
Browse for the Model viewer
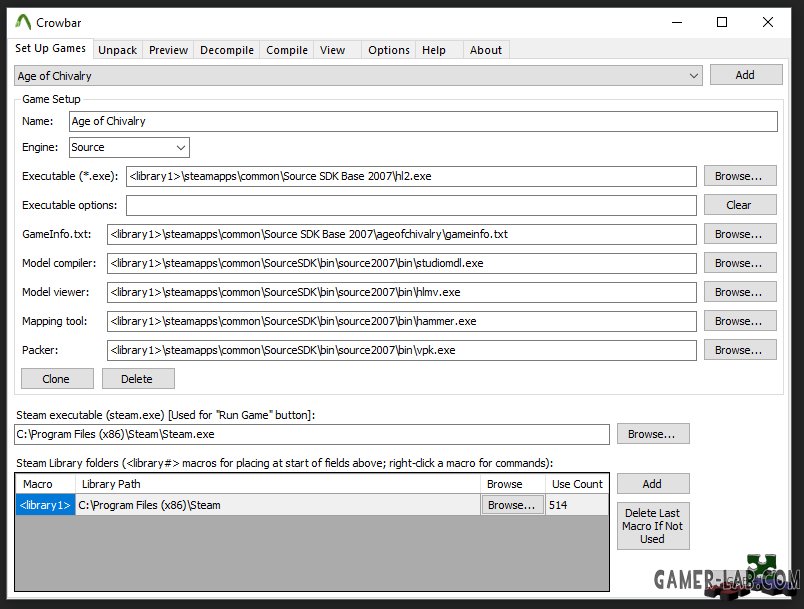pyautogui.click(x=739, y=292)
